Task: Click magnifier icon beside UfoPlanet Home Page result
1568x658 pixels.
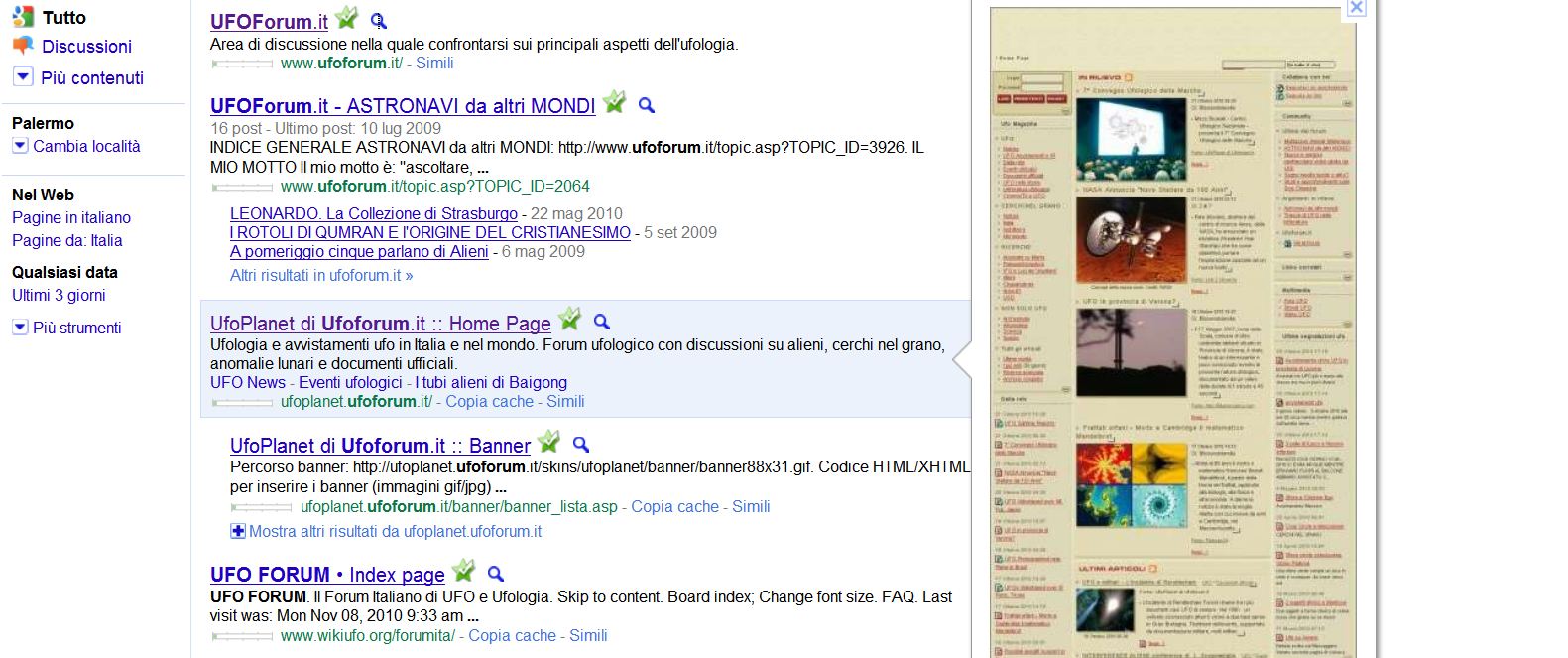Action: [601, 322]
